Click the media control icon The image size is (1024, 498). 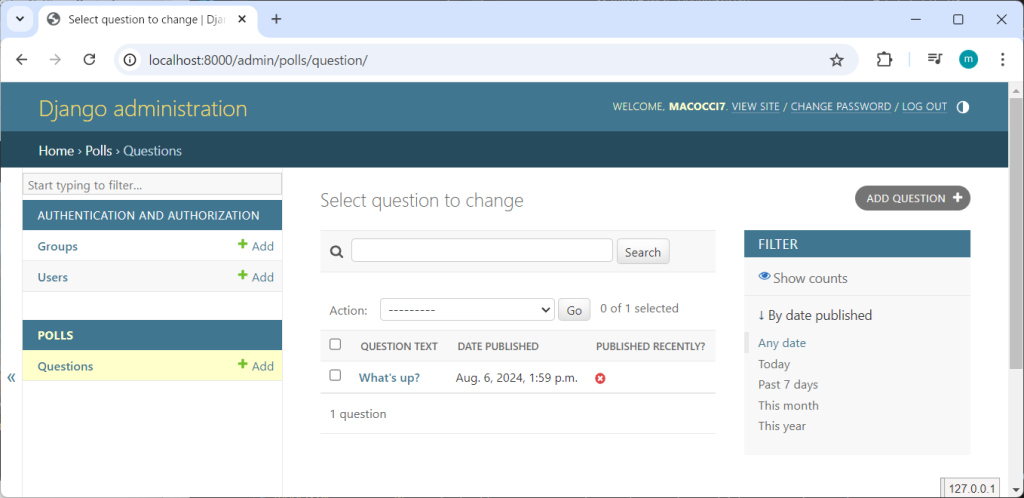pos(934,60)
